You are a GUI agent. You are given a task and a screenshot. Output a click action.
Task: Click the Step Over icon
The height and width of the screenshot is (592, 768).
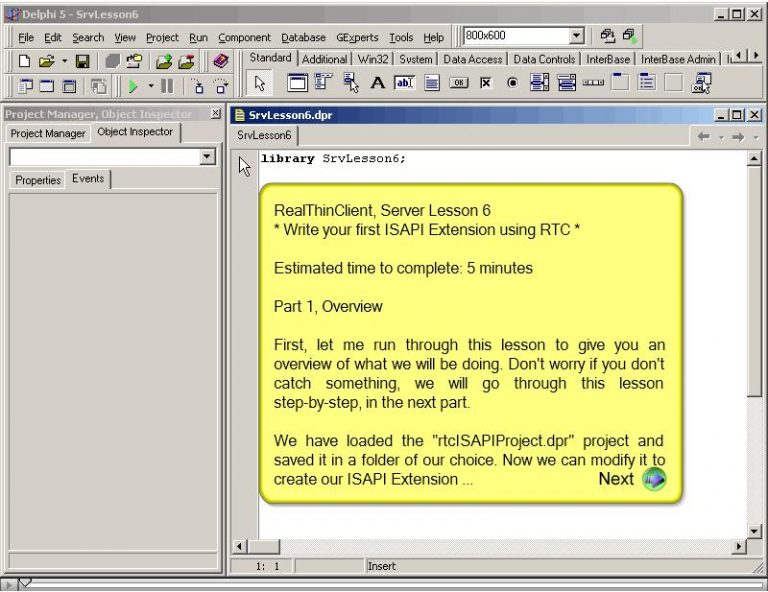pos(221,86)
